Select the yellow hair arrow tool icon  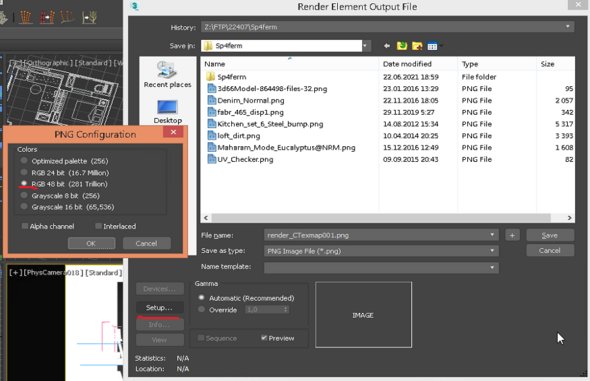[90, 17]
